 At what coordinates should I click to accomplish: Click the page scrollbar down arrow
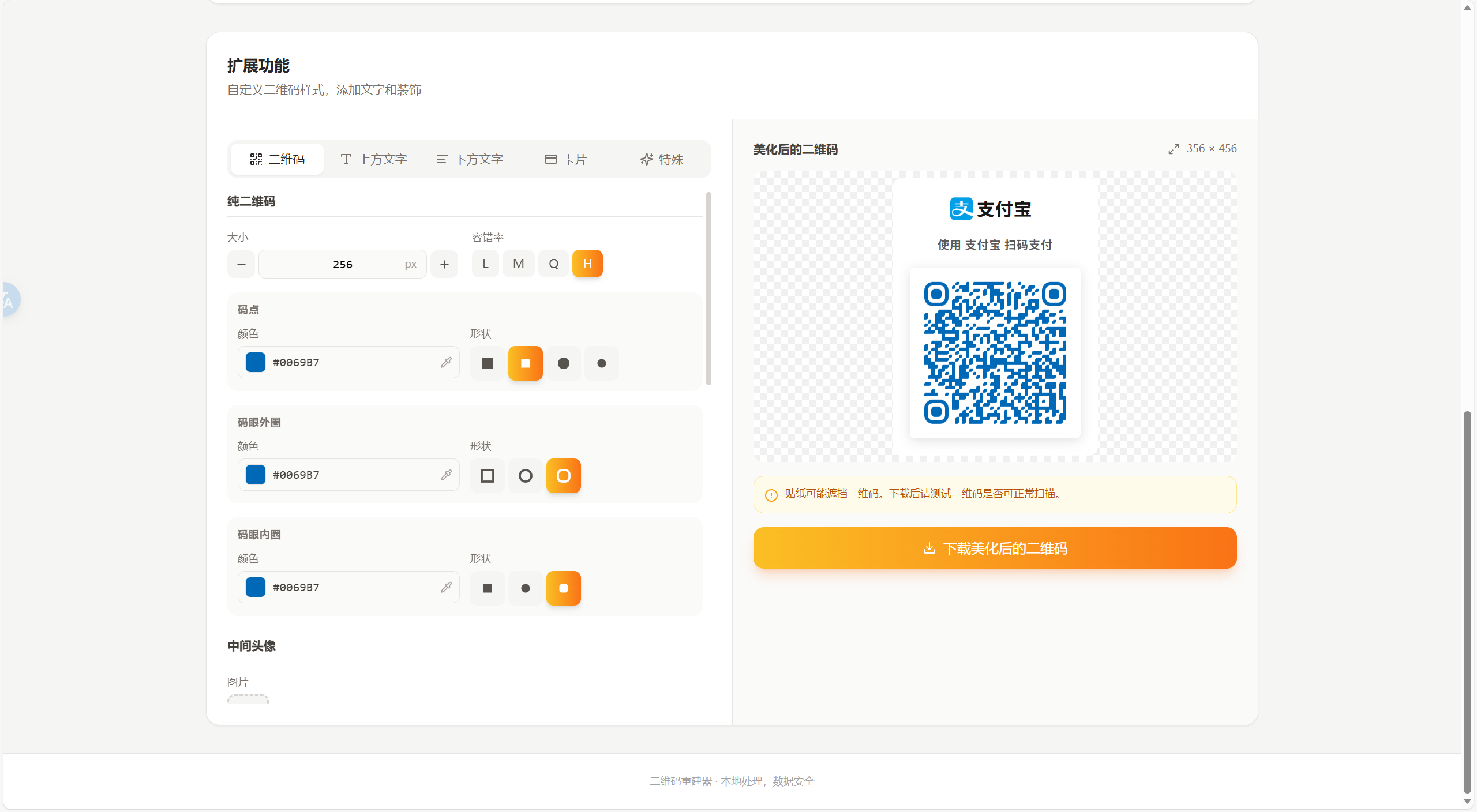1467,802
